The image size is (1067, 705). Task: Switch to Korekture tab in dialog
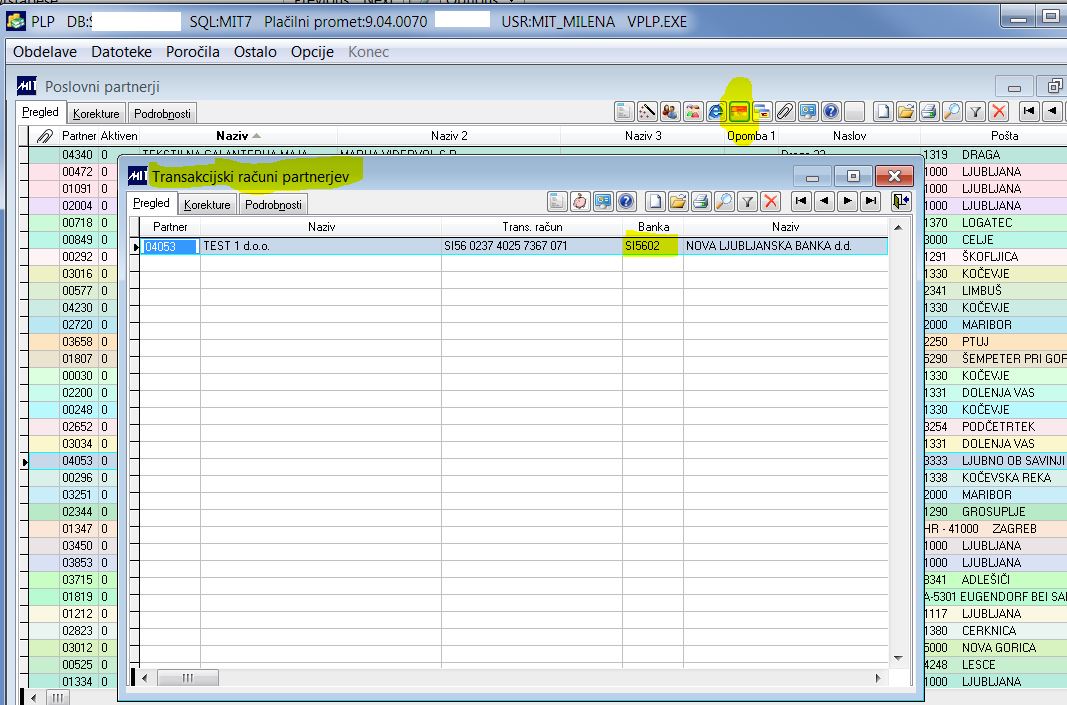click(207, 204)
